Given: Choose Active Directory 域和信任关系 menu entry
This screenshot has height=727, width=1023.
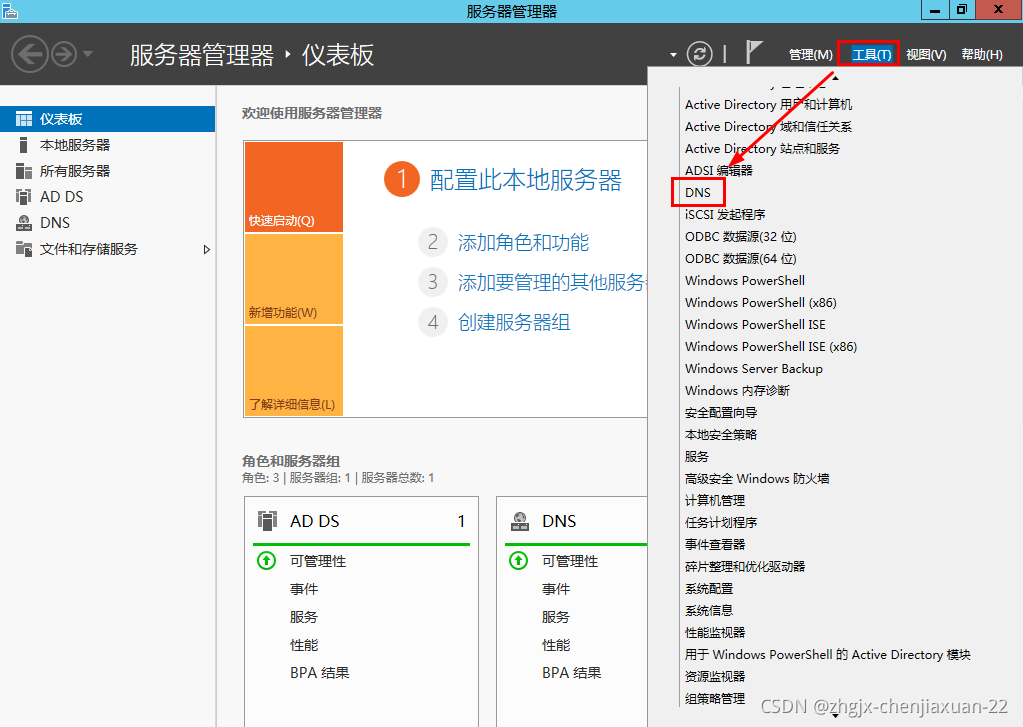Looking at the screenshot, I should tap(769, 127).
